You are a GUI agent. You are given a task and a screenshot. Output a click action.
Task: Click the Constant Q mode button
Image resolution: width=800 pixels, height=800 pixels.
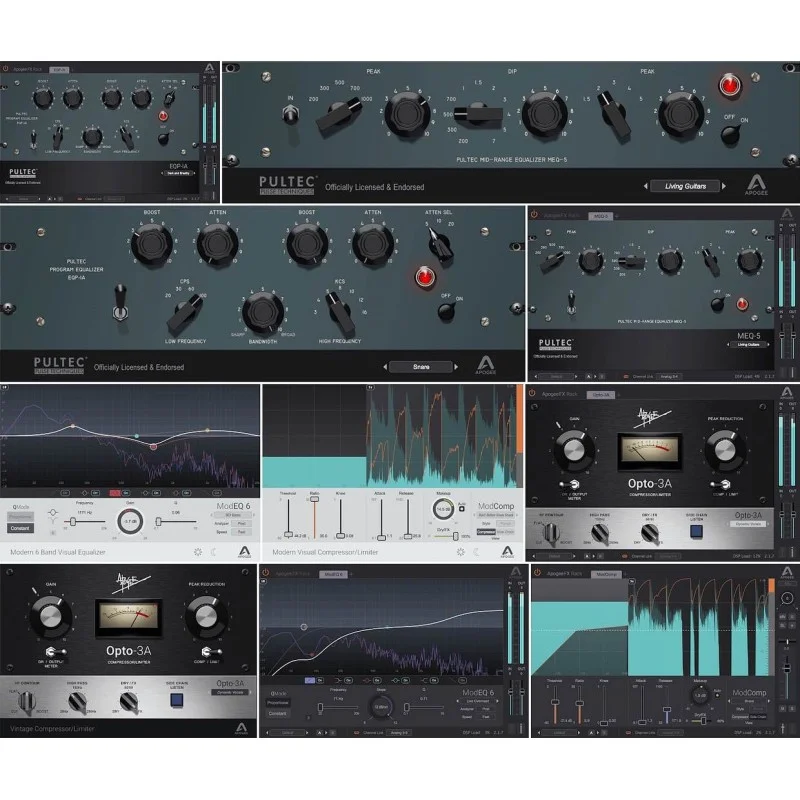pyautogui.click(x=20, y=528)
